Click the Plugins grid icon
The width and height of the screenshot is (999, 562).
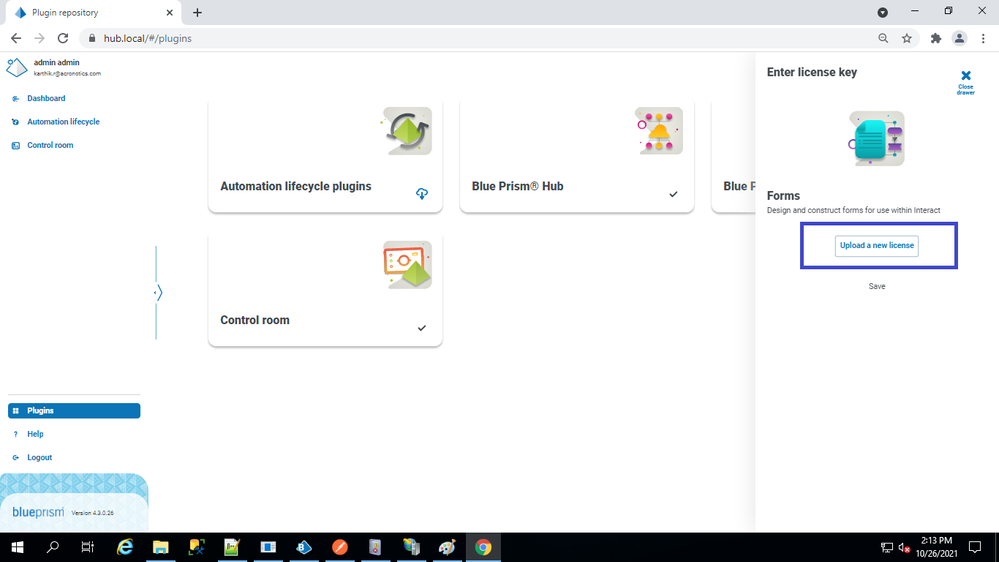click(15, 411)
